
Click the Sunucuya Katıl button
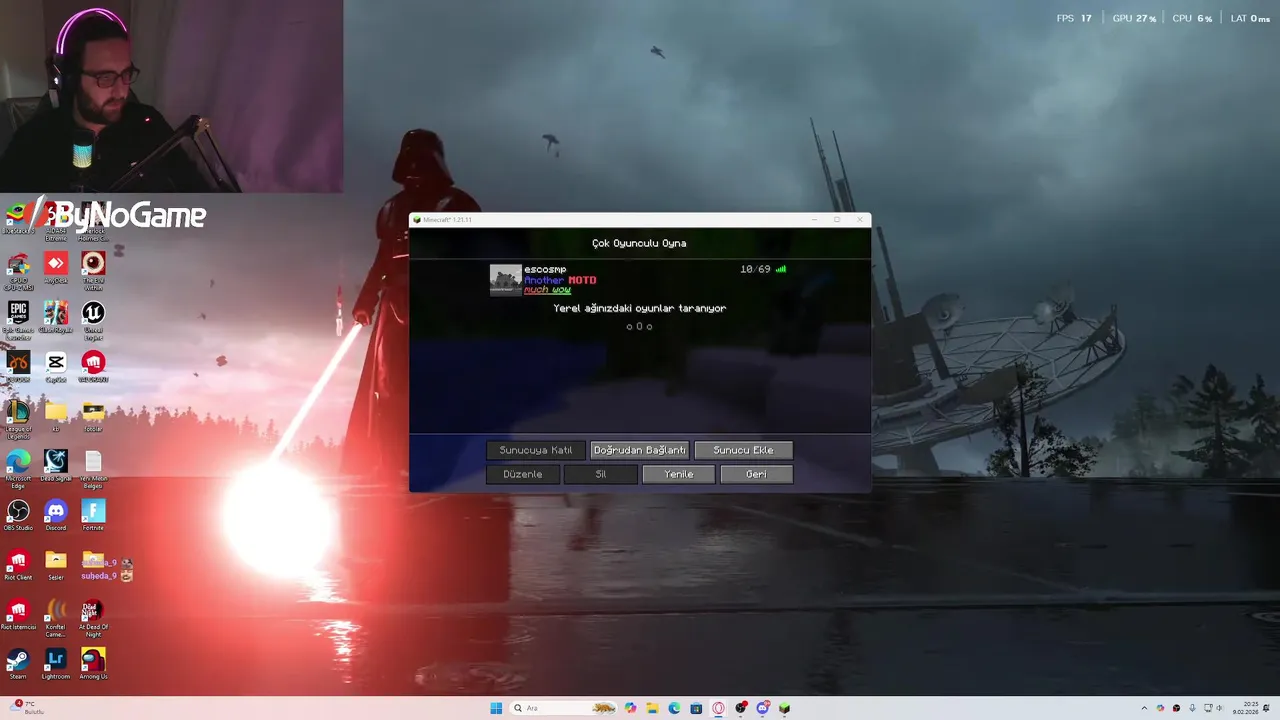pyautogui.click(x=536, y=450)
